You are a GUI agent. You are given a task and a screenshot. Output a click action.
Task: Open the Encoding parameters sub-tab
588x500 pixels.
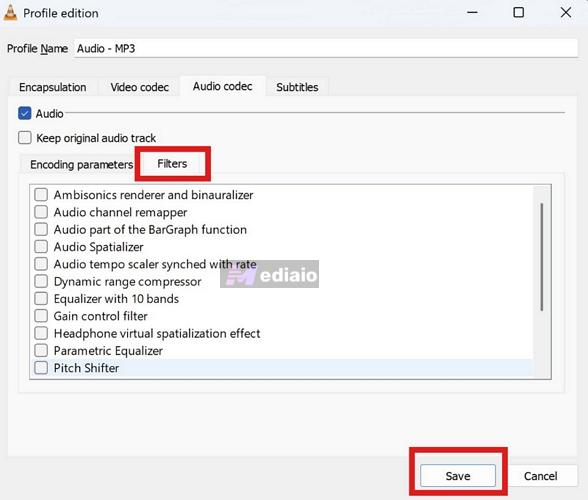tap(81, 164)
